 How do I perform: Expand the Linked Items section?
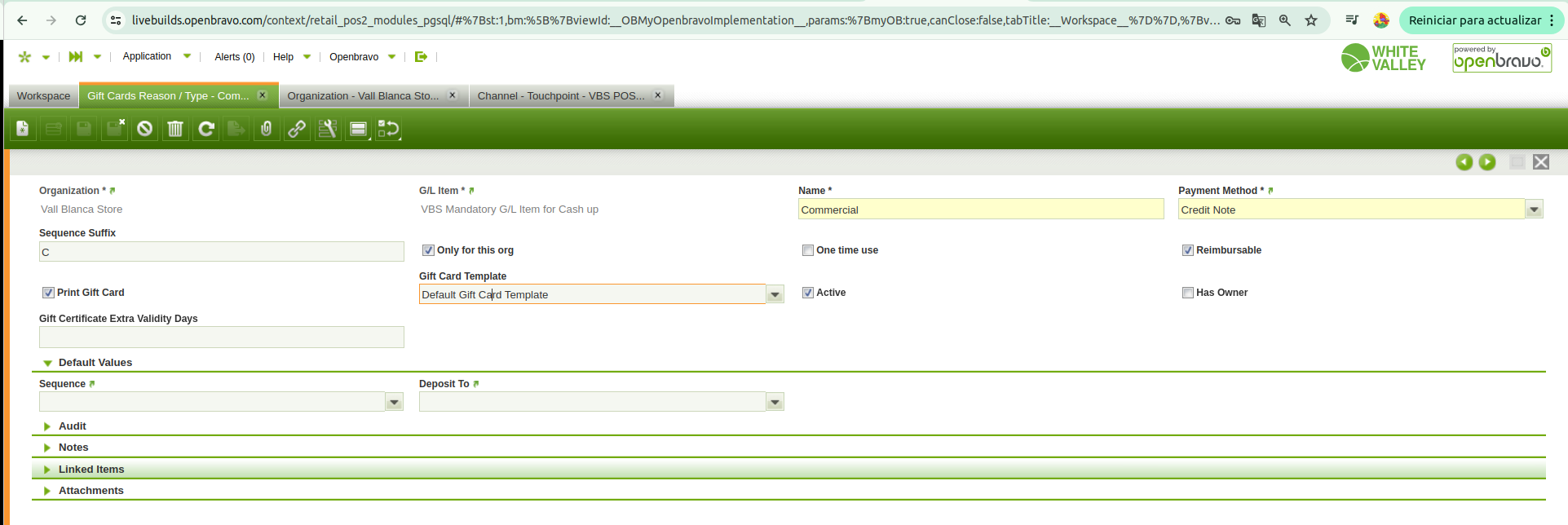pyautogui.click(x=47, y=470)
